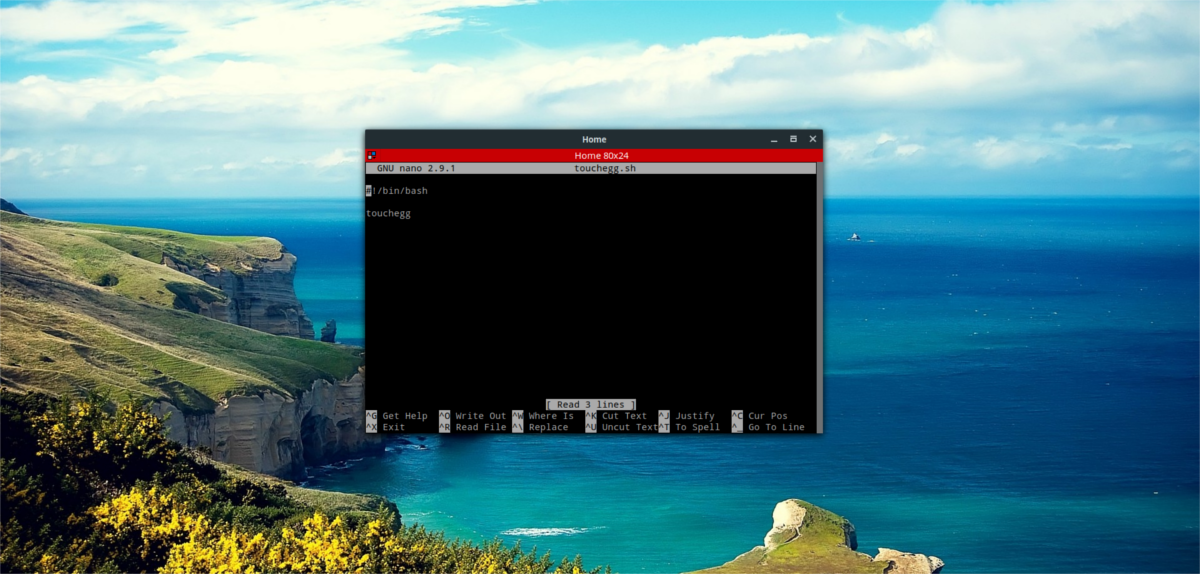Click '^X Exit' shortcut hint
Image resolution: width=1200 pixels, height=574 pixels.
point(386,427)
